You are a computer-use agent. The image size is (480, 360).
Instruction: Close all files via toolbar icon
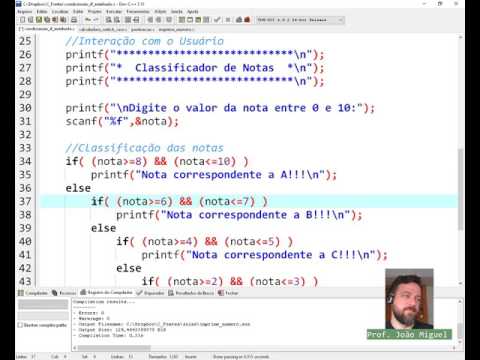(63, 20)
